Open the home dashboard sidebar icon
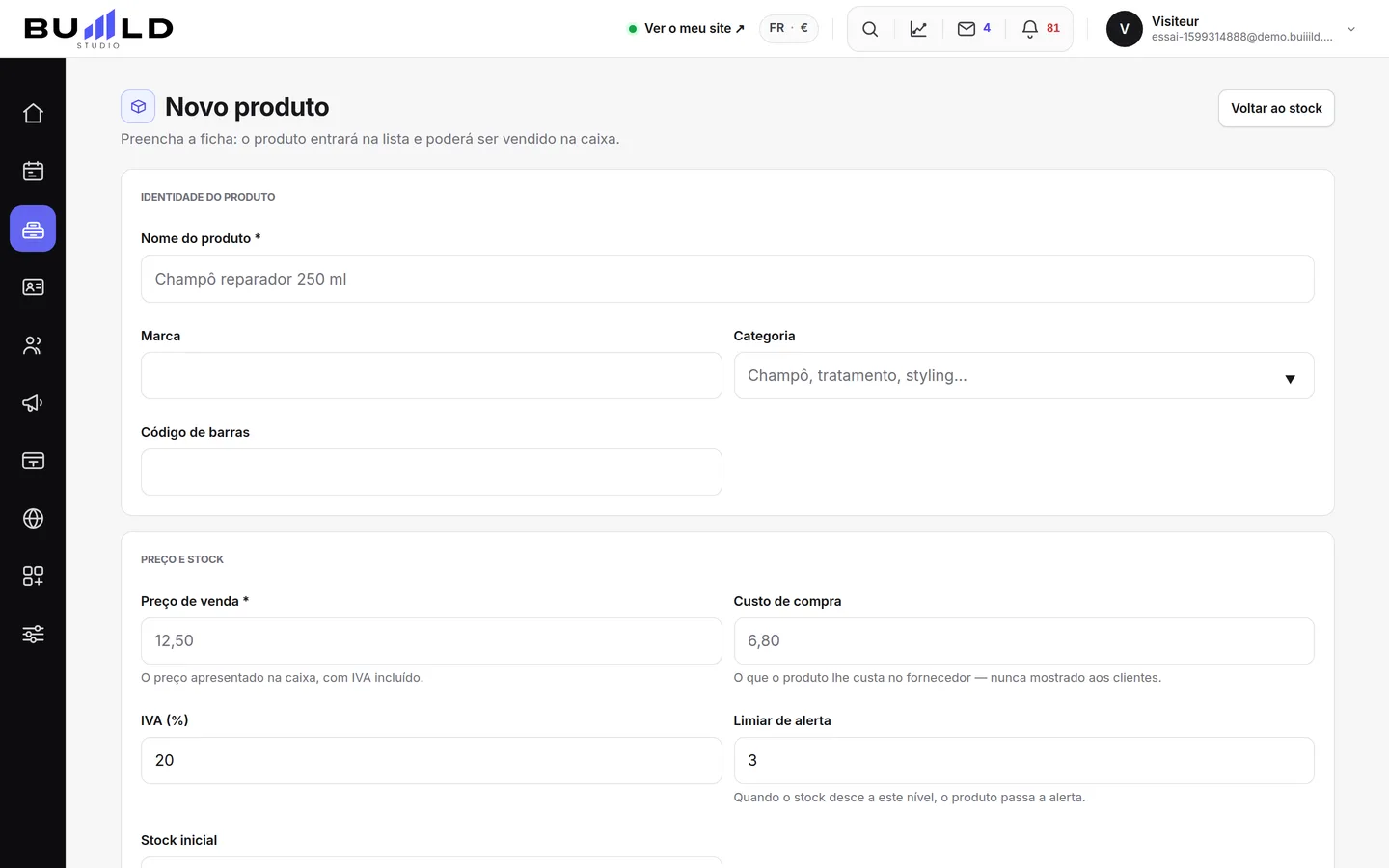This screenshot has width=1389, height=868. tap(33, 113)
